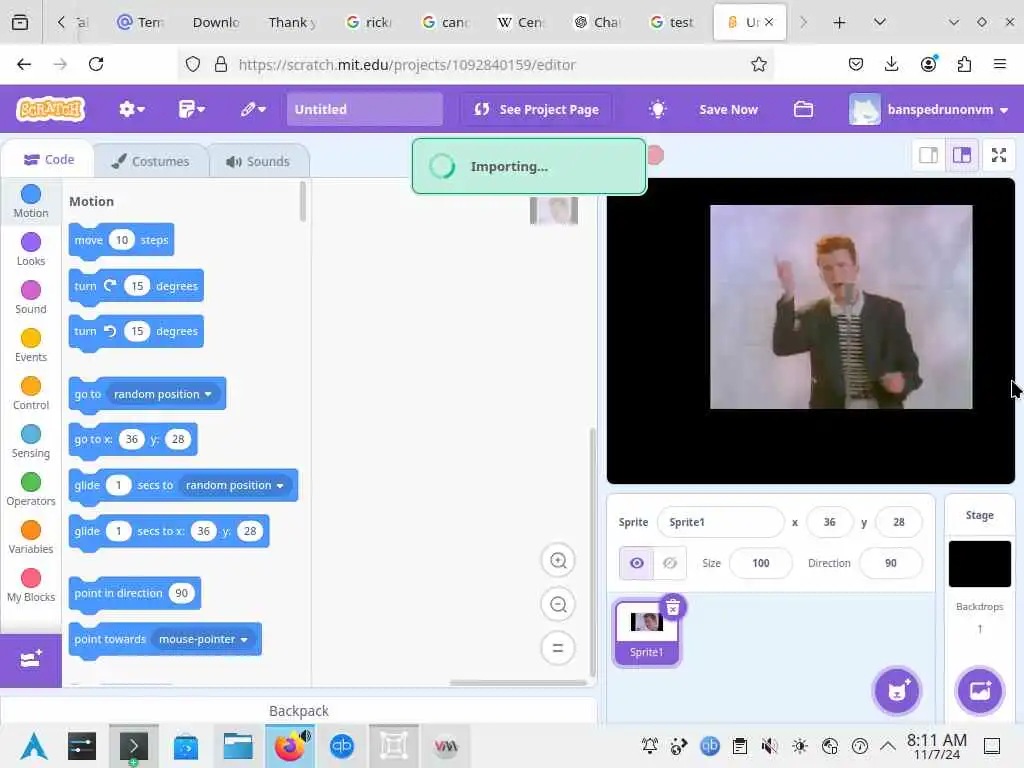Open My Stuff folder icon
This screenshot has height=768, width=1024.
coord(803,109)
